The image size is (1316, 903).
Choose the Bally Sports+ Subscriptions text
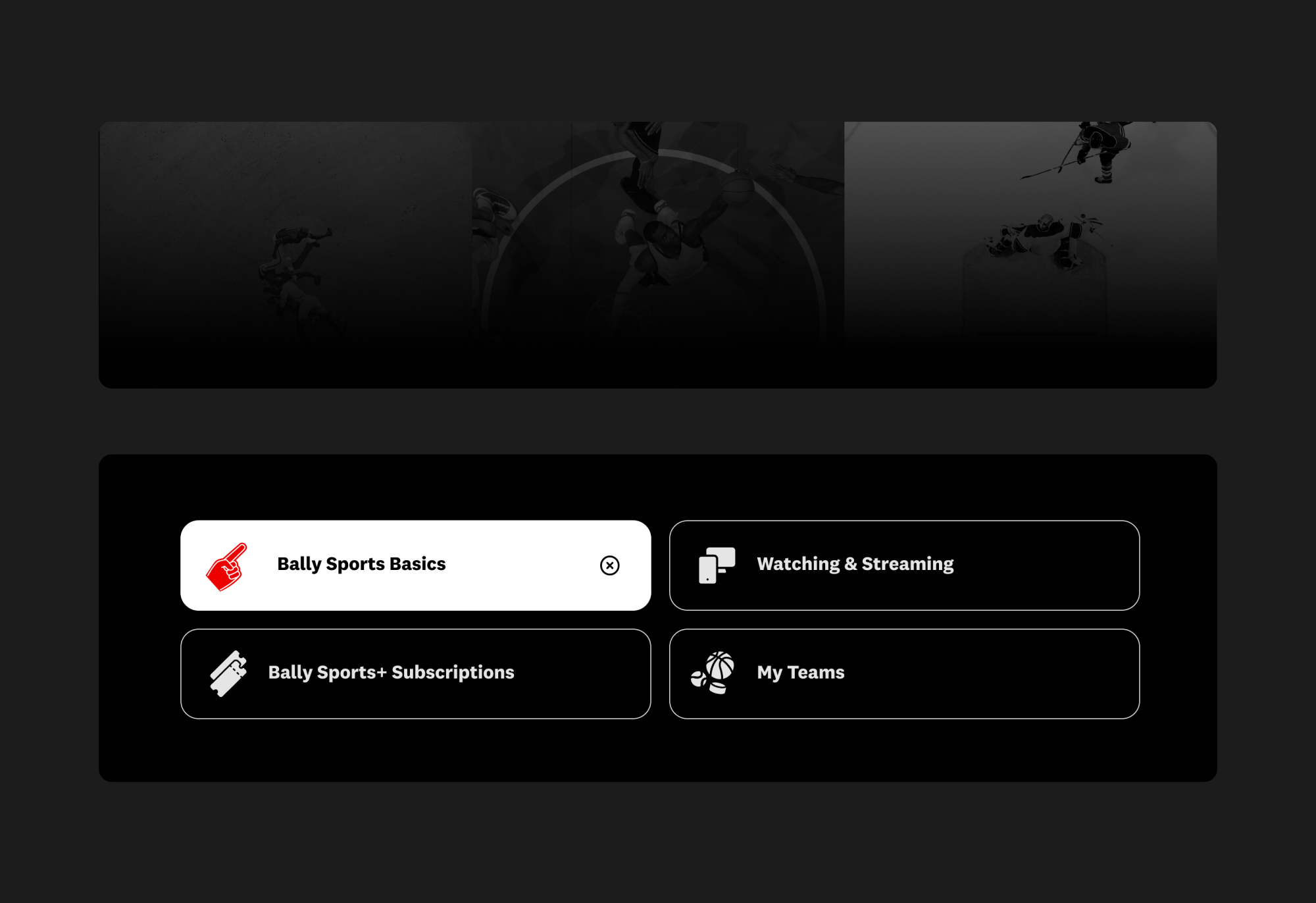pyautogui.click(x=391, y=673)
